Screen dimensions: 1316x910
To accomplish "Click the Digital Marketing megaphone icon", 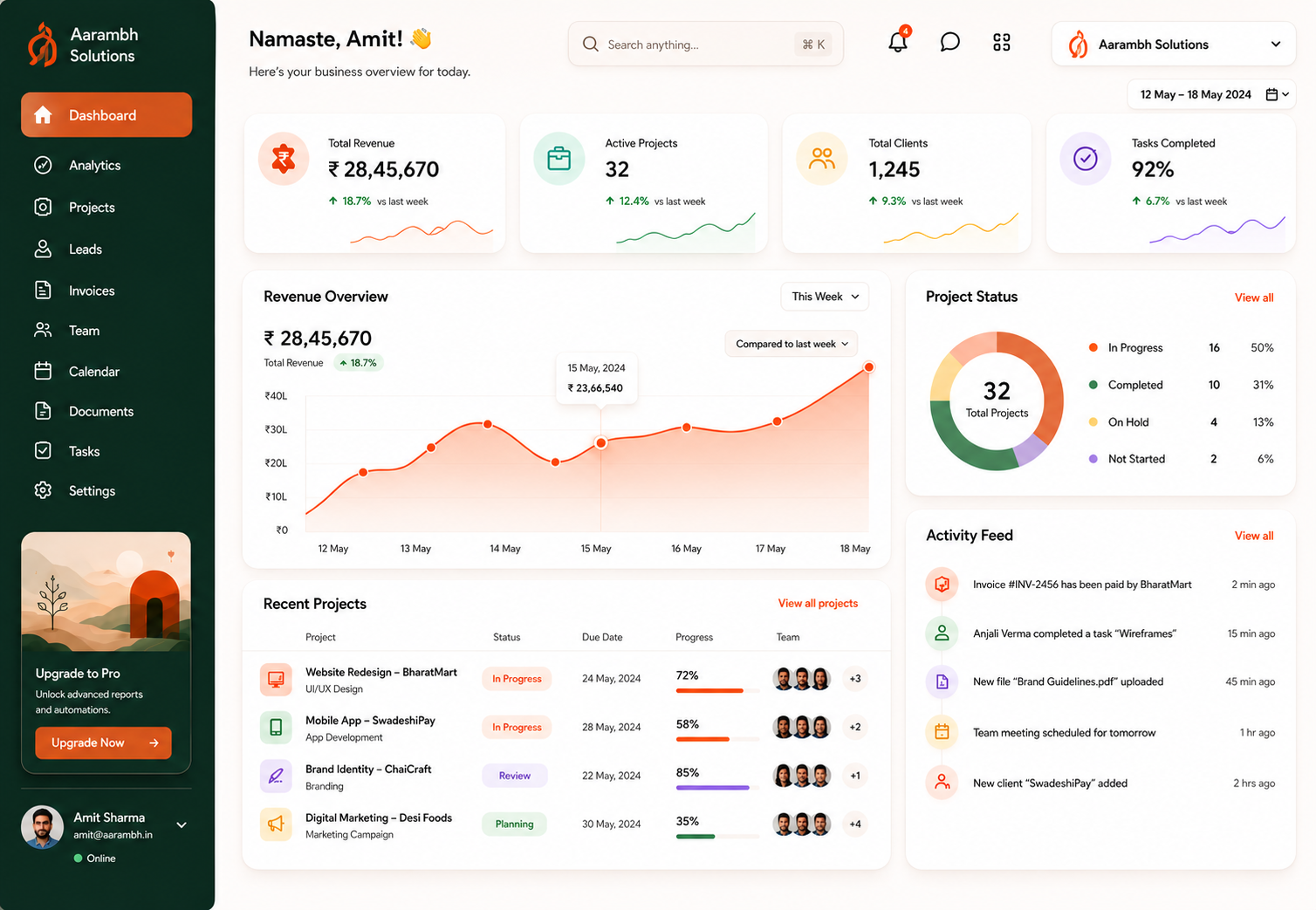I will (276, 824).
